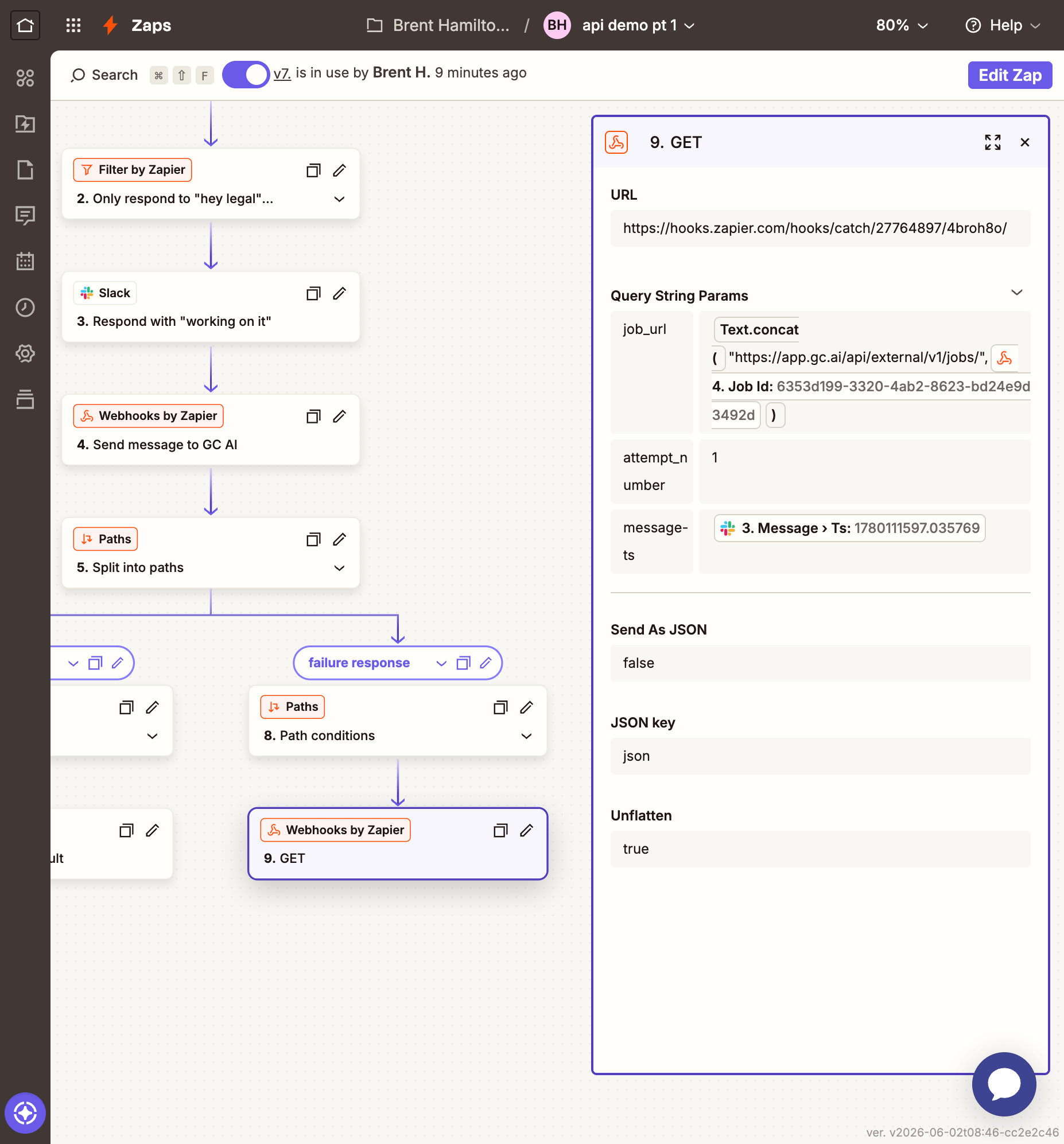The width and height of the screenshot is (1064, 1144).
Task: Duplicate step 4 Send message to GC AI
Action: (x=313, y=416)
